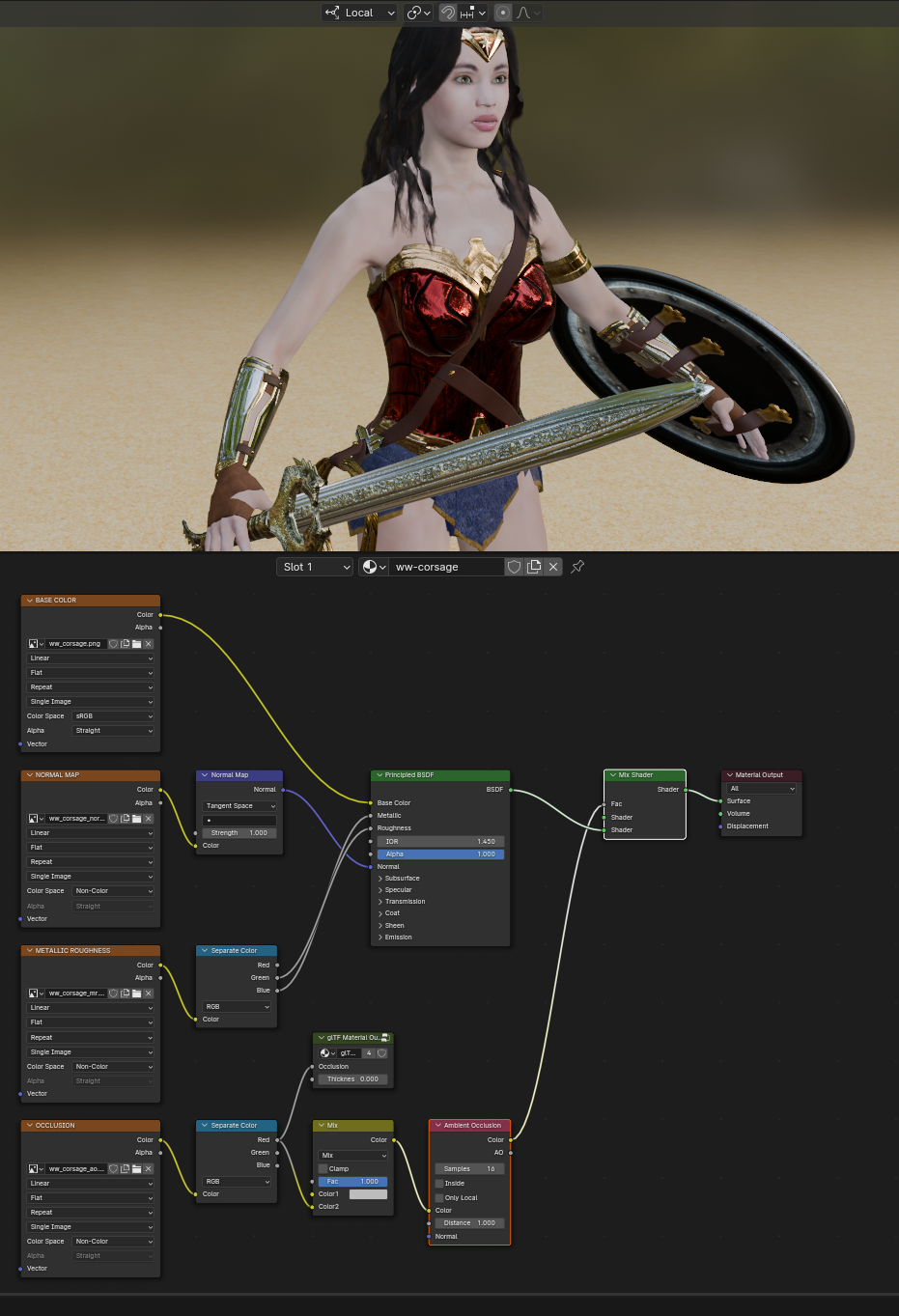The width and height of the screenshot is (899, 1316).
Task: Open the material browse sphere icon
Action: tap(373, 567)
